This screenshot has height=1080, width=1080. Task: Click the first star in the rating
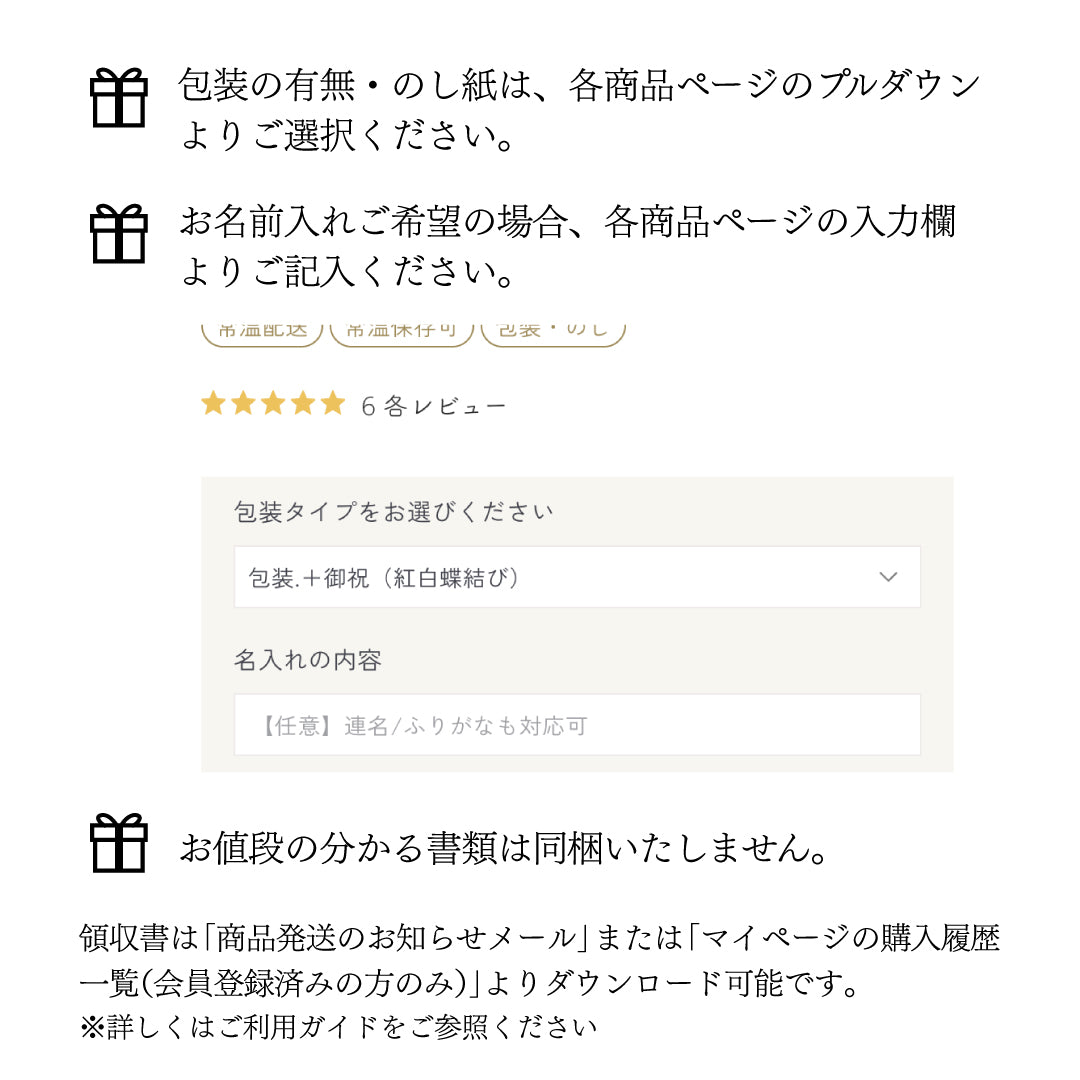213,403
